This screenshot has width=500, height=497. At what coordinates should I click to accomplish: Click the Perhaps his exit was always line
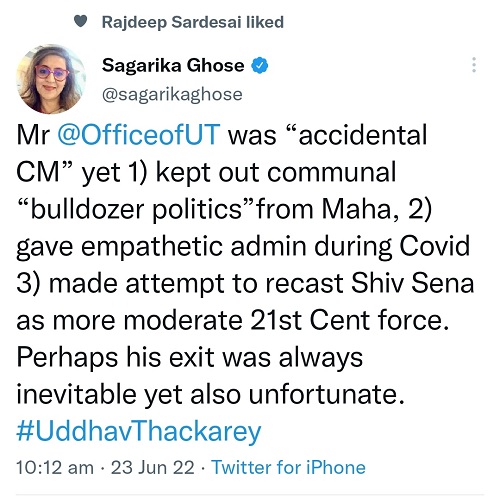[x=190, y=357]
